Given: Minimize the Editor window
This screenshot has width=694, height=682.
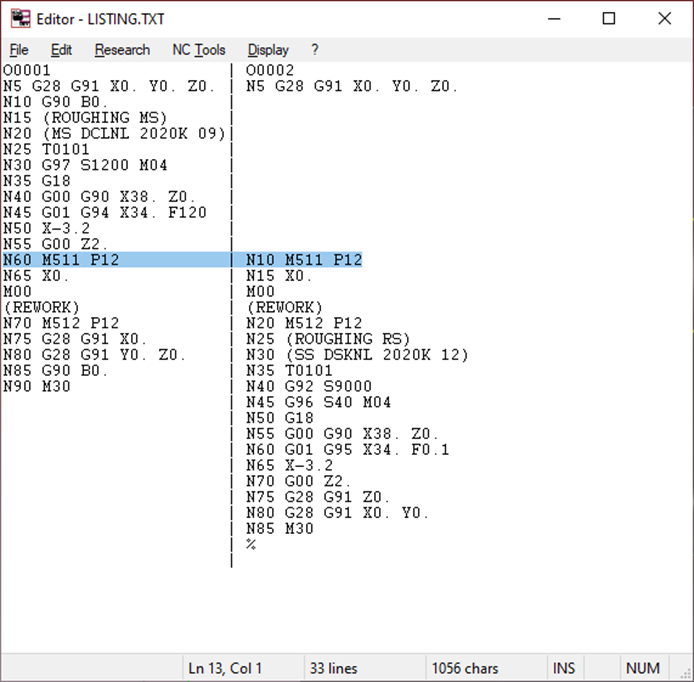Looking at the screenshot, I should (x=553, y=19).
